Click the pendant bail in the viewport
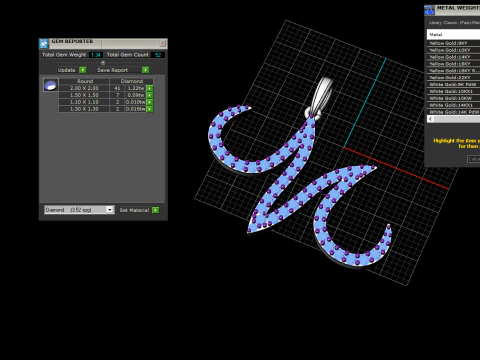This screenshot has width=480, height=360. click(x=321, y=97)
